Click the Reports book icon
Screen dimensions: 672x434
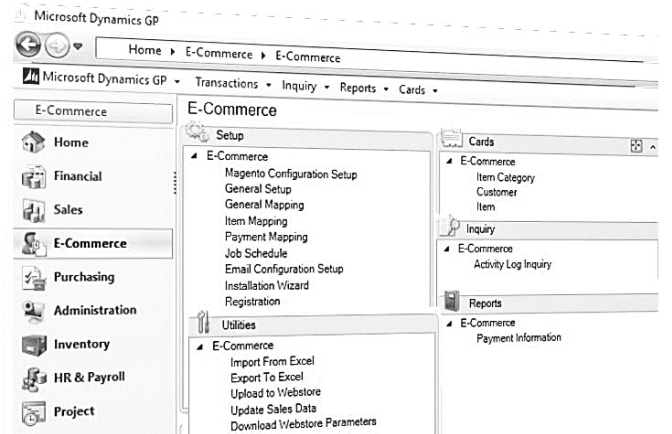pos(452,300)
